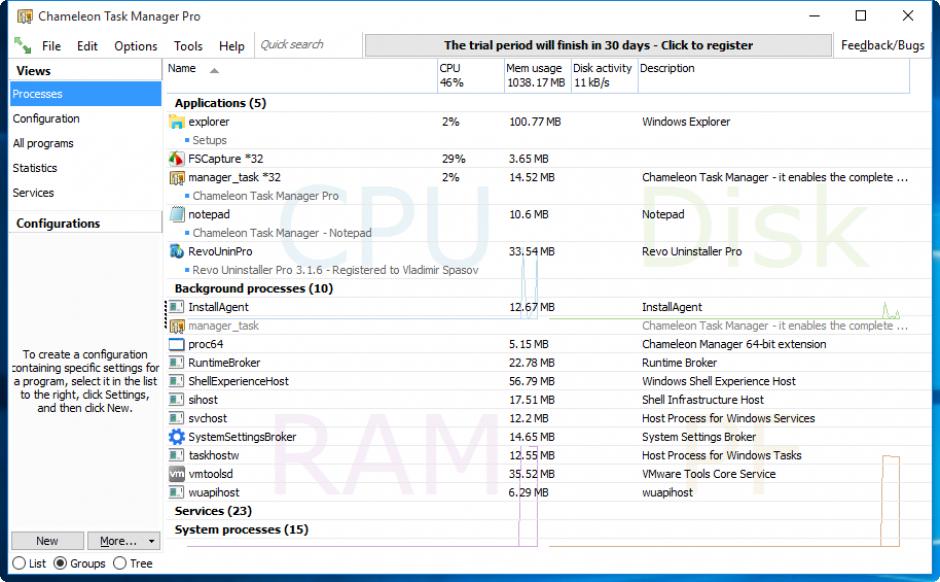The image size is (940, 582).
Task: Click the green arrows icon beside File
Action: tap(23, 46)
